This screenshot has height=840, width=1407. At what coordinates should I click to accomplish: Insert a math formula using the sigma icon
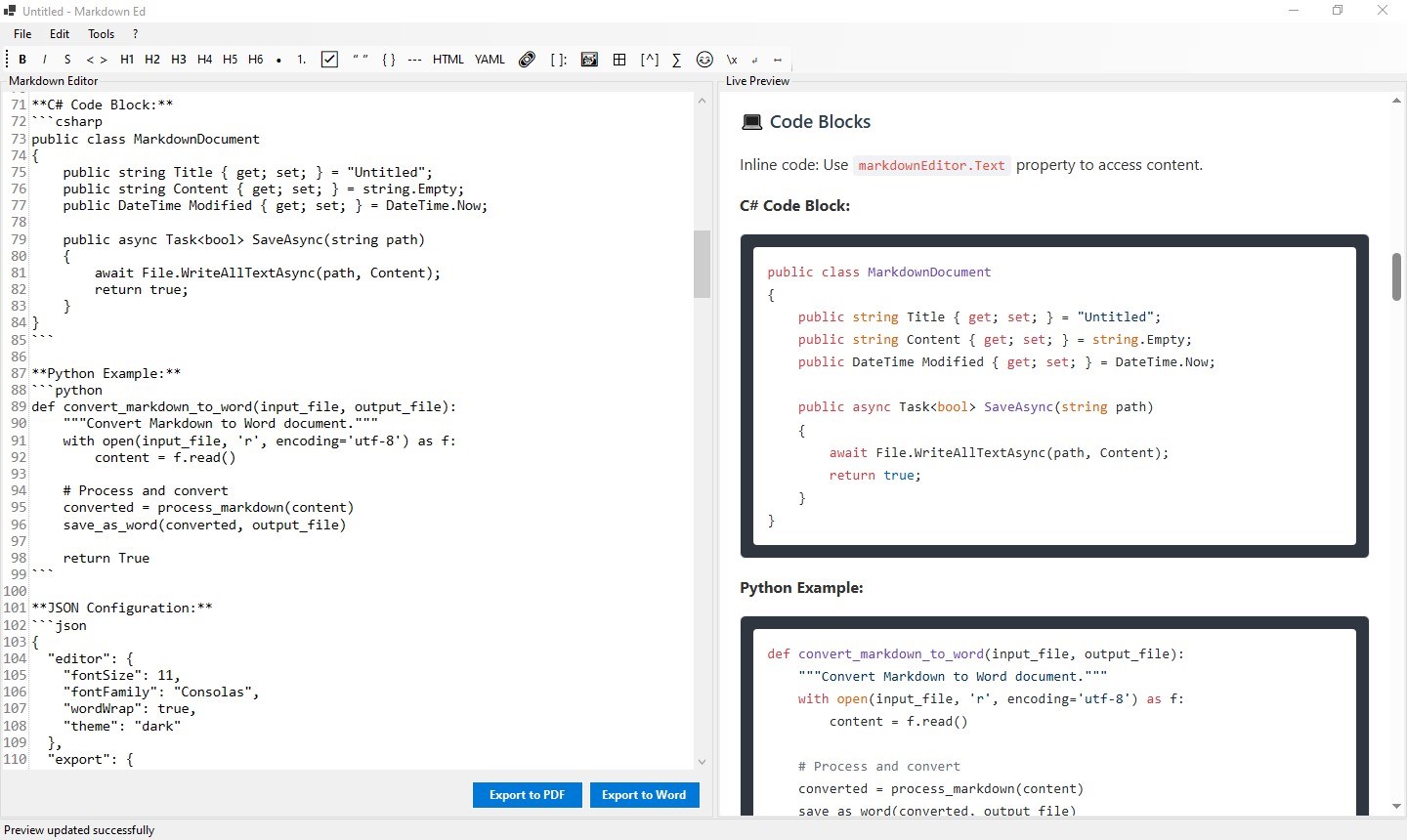[676, 60]
